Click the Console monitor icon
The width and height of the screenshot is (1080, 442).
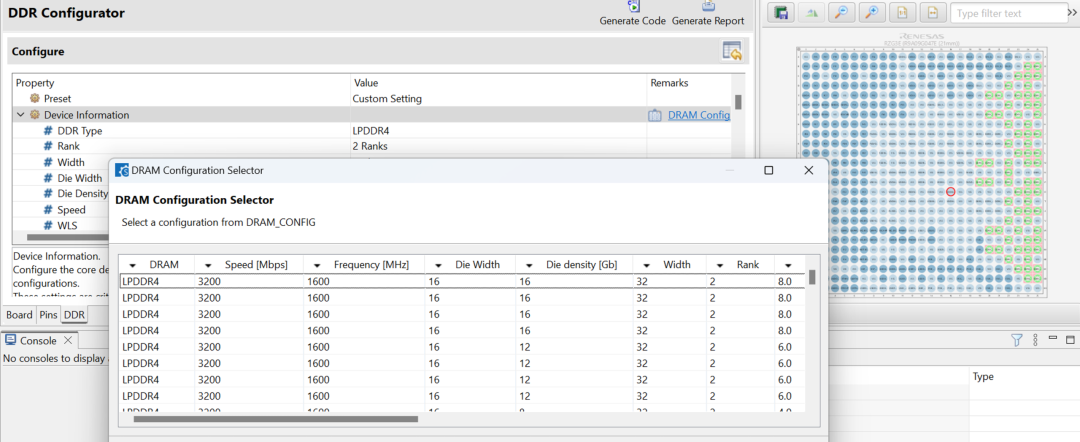[x=10, y=340]
